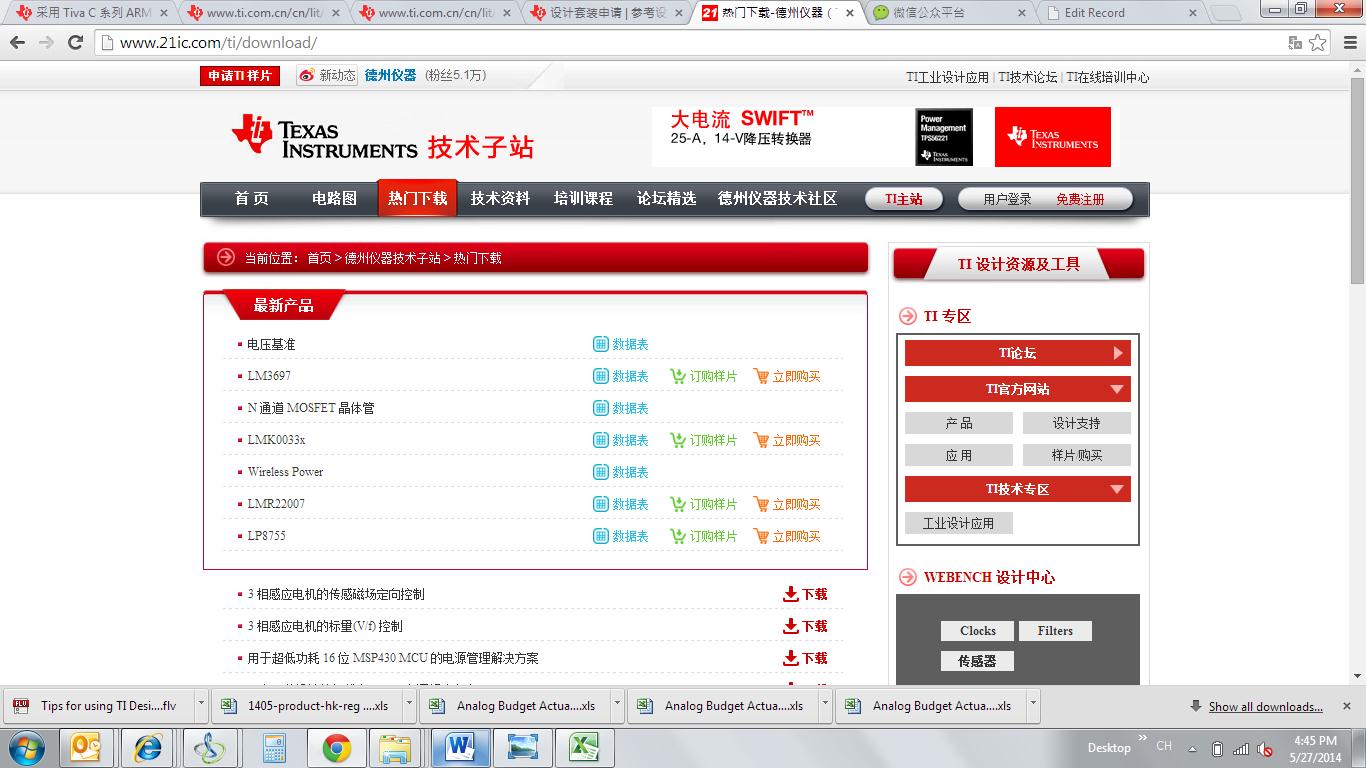Open 数据表 datasheet for LM3697
This screenshot has height=768, width=1366.
(x=621, y=376)
